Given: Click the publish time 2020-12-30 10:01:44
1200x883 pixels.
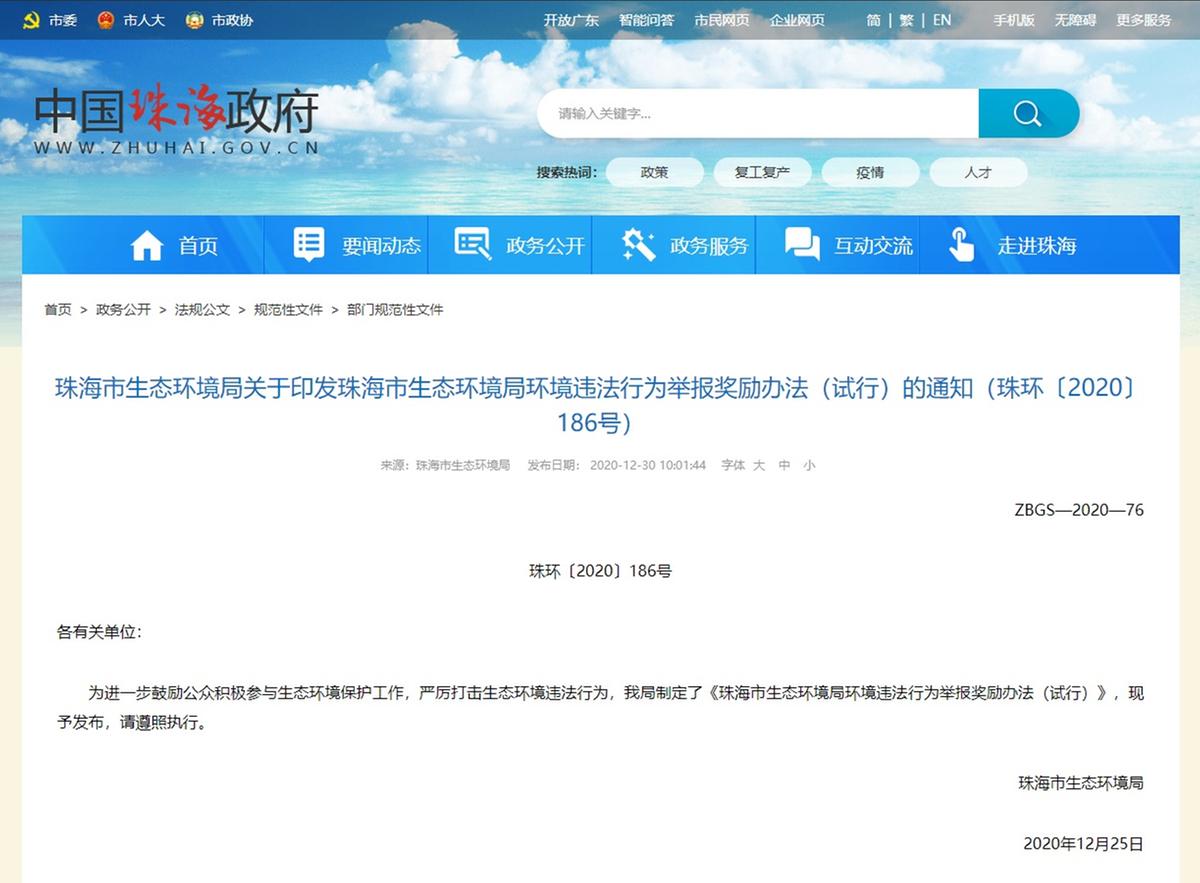Looking at the screenshot, I should click(x=648, y=465).
